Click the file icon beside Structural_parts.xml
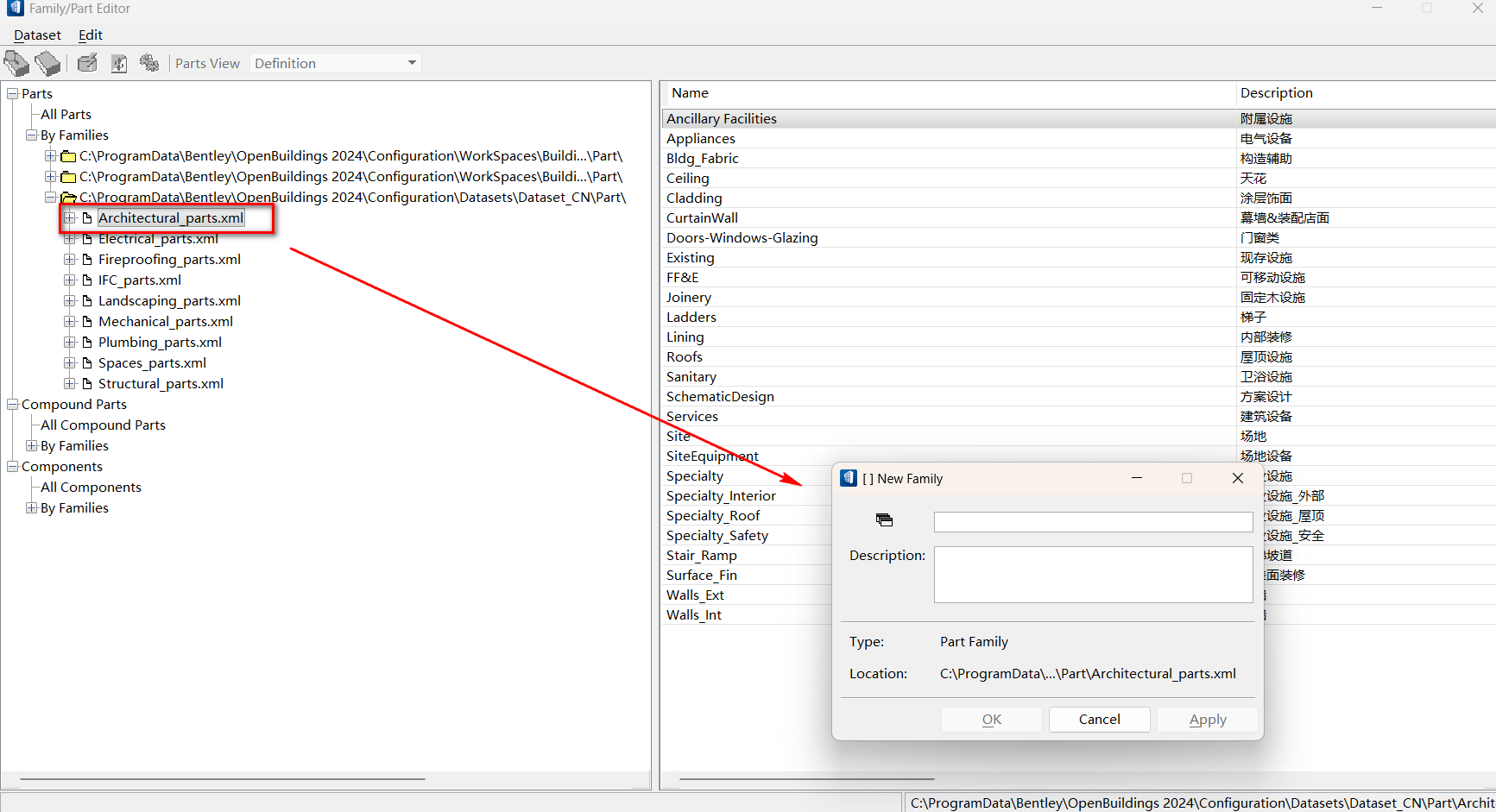 click(x=87, y=384)
